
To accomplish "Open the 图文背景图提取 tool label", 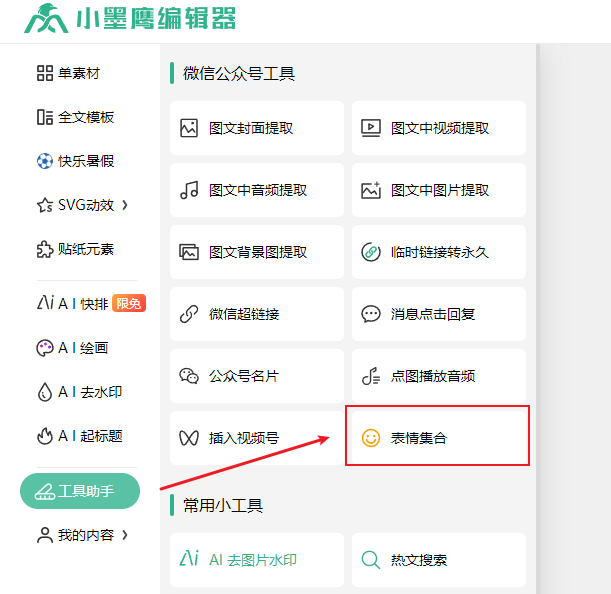I will coord(258,252).
